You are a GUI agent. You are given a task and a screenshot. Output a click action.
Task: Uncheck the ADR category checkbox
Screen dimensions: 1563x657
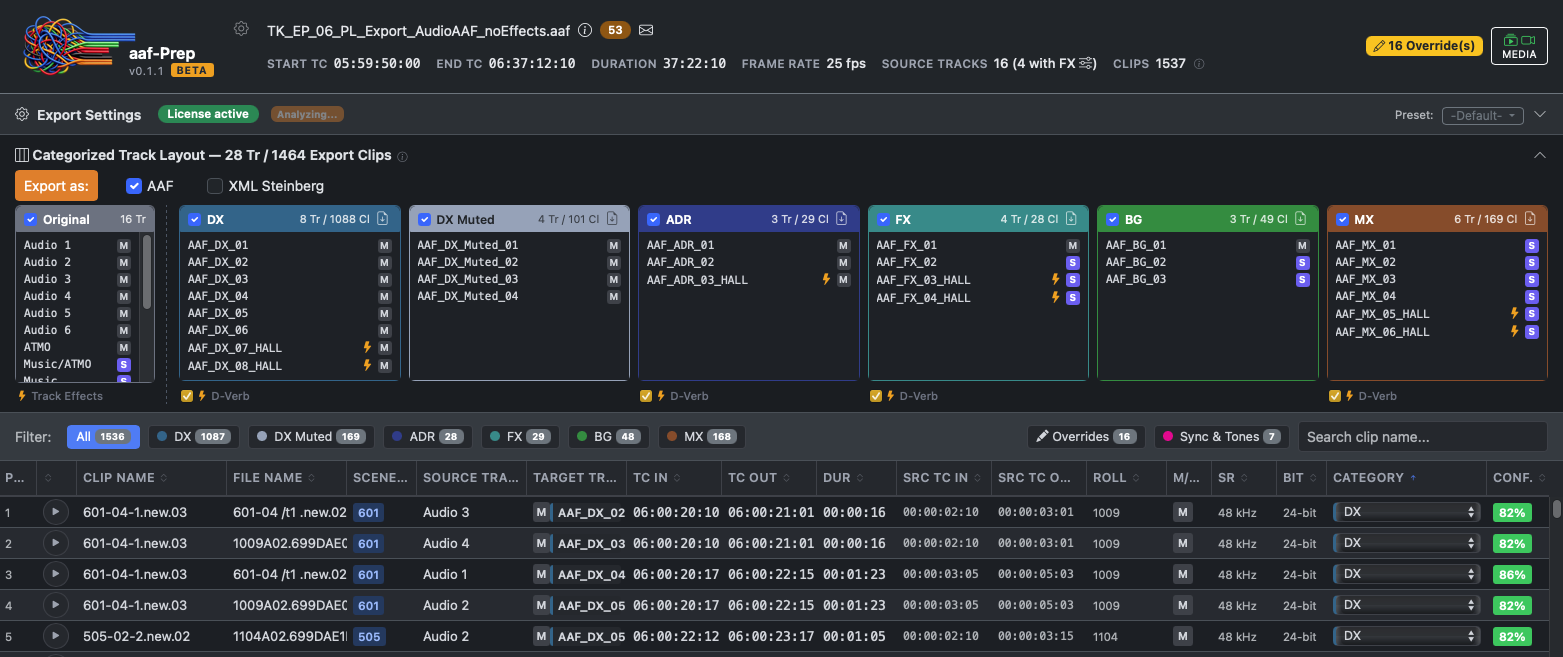[654, 219]
